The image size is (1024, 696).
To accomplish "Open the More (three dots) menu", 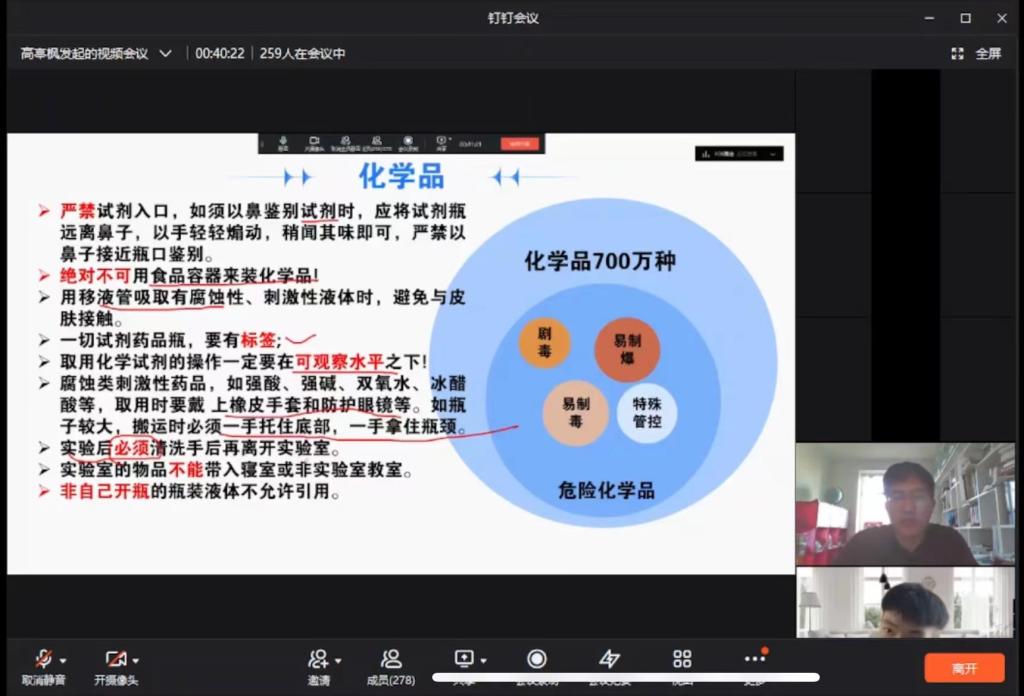I will click(755, 659).
